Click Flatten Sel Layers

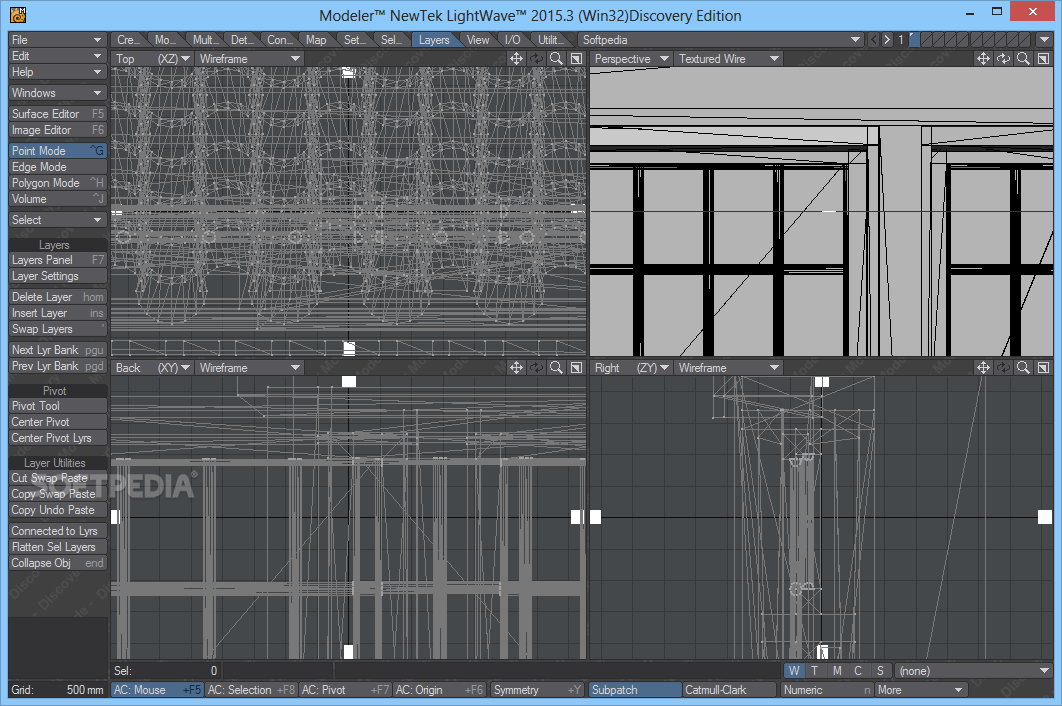(x=58, y=547)
